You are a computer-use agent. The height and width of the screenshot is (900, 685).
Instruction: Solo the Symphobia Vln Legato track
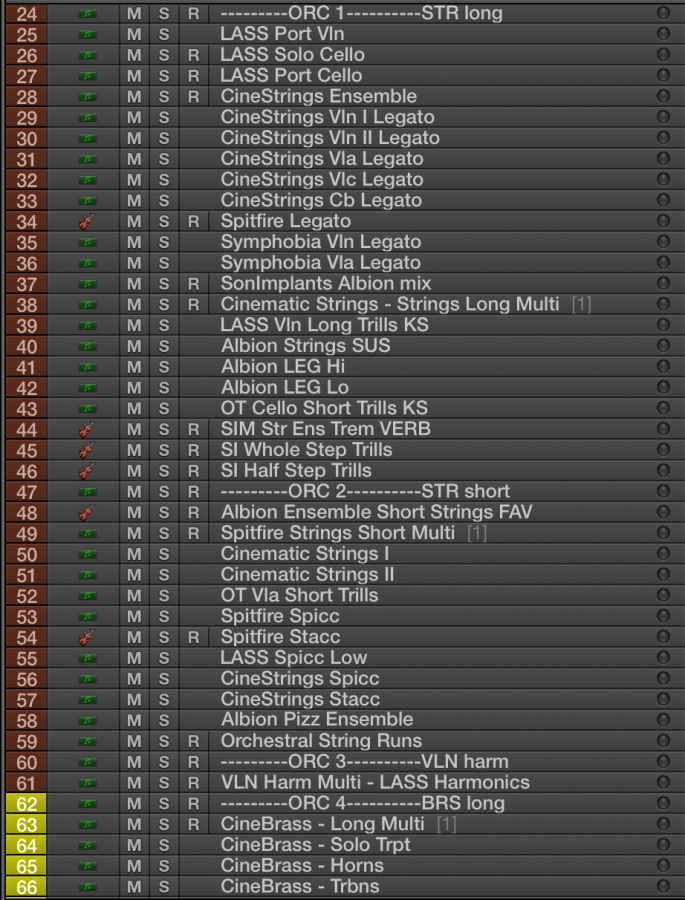tap(164, 242)
